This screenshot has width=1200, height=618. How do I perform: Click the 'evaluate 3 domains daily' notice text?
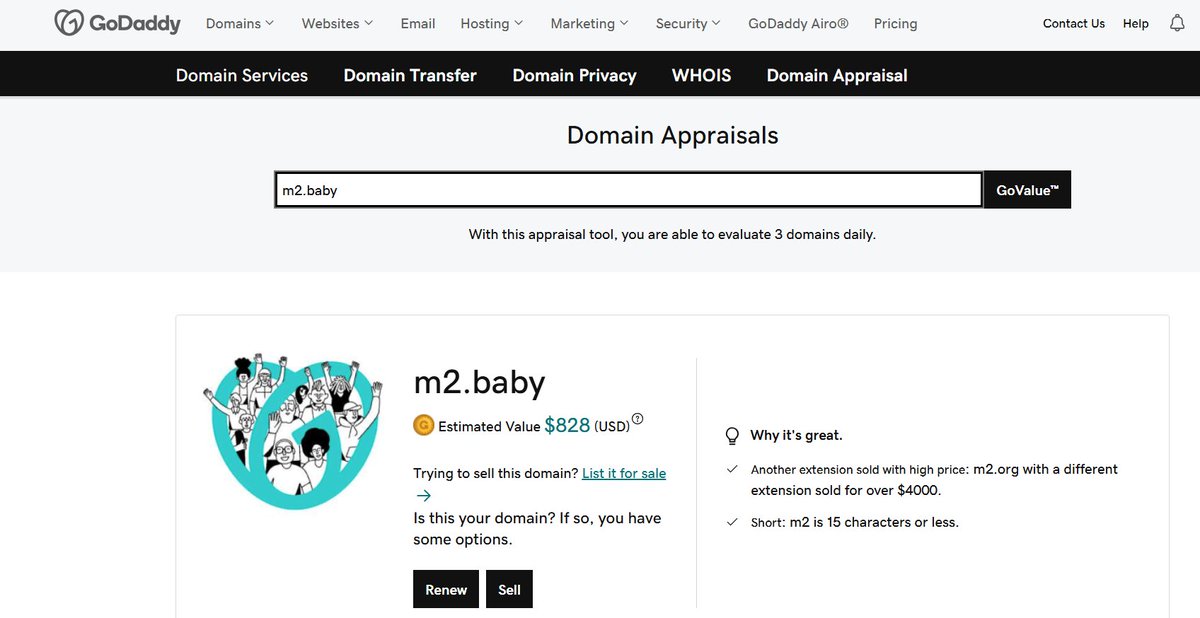point(673,235)
